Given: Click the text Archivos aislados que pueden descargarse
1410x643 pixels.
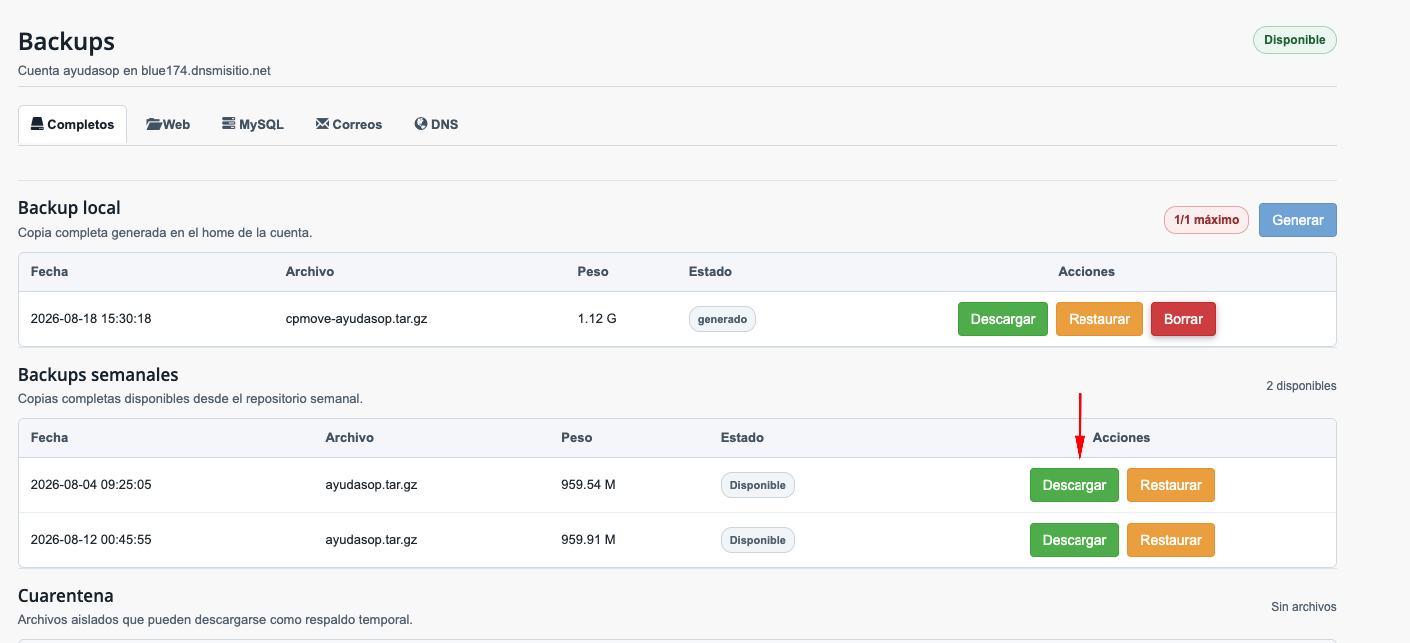Looking at the screenshot, I should tap(215, 619).
